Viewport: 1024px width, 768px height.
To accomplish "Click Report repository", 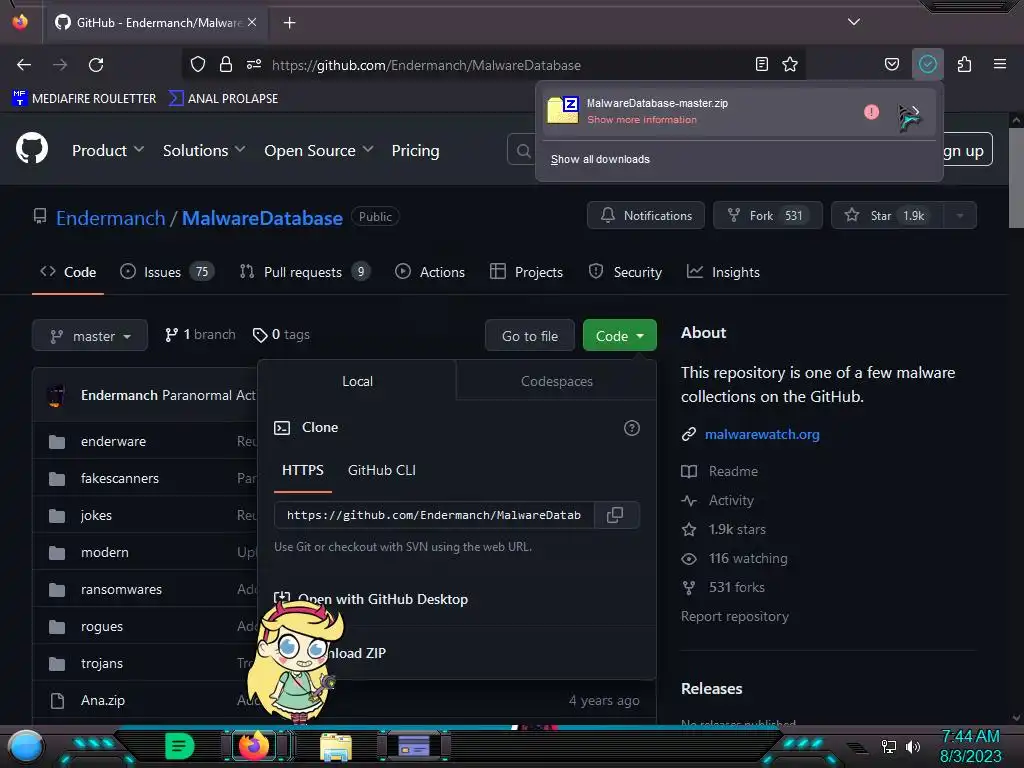I will point(735,616).
